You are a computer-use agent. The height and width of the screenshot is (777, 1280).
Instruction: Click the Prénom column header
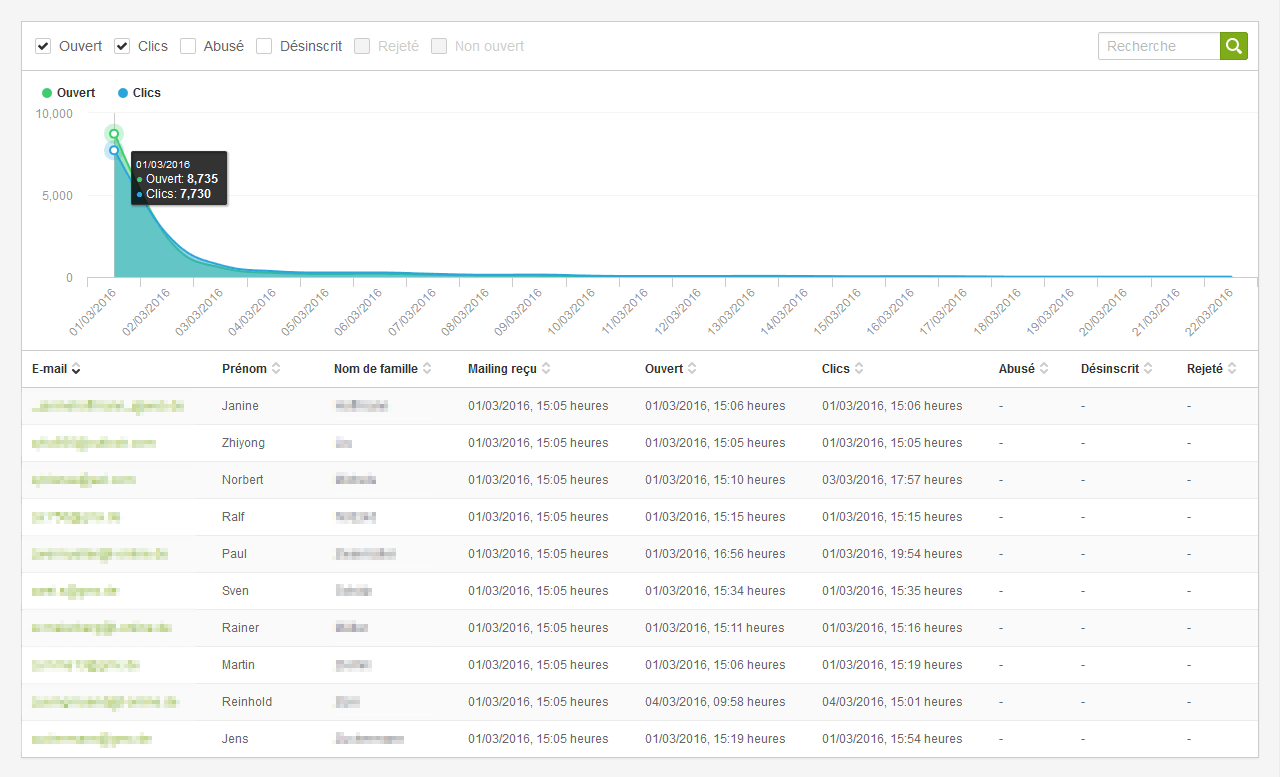tap(244, 369)
